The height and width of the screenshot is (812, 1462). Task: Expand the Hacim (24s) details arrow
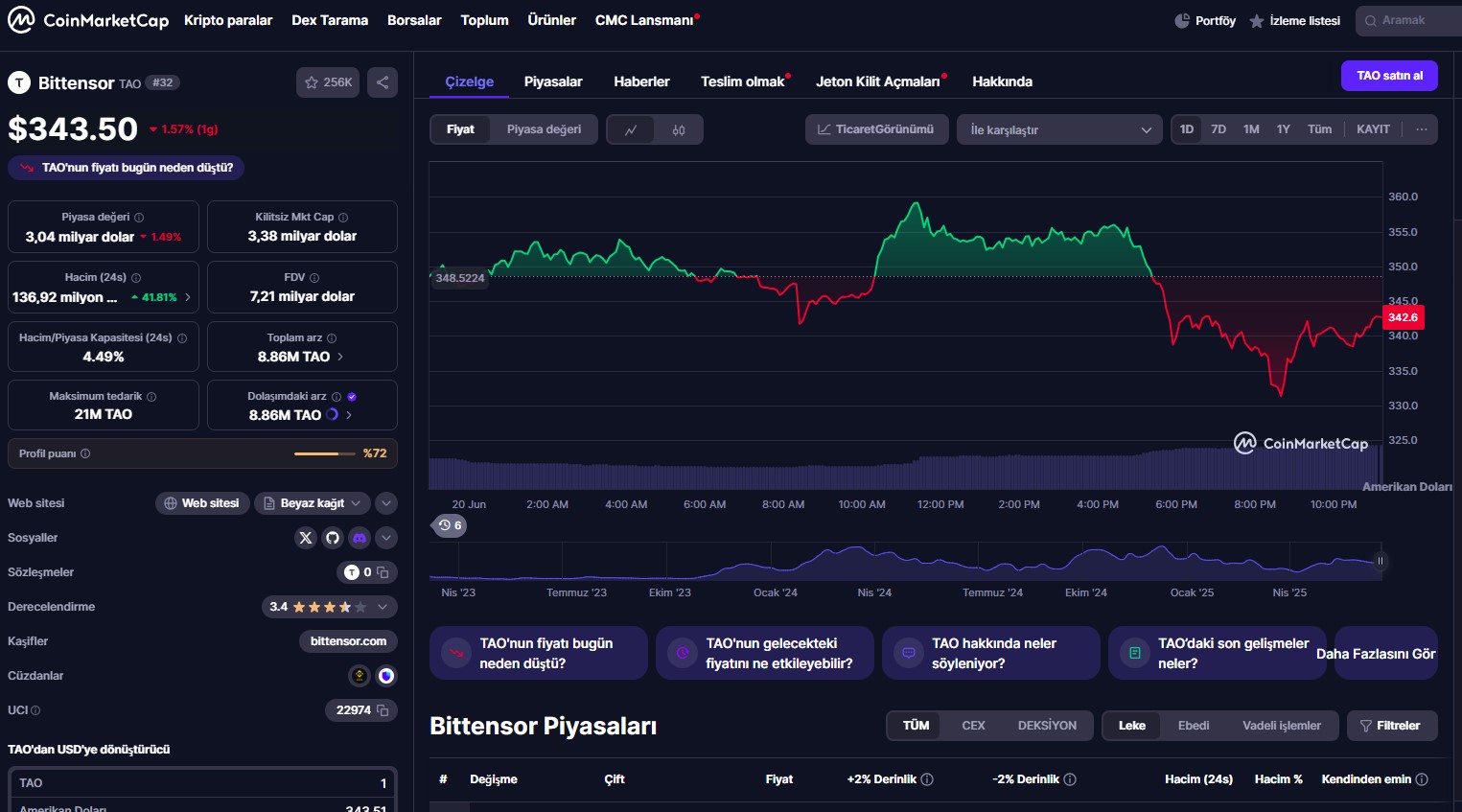[187, 297]
